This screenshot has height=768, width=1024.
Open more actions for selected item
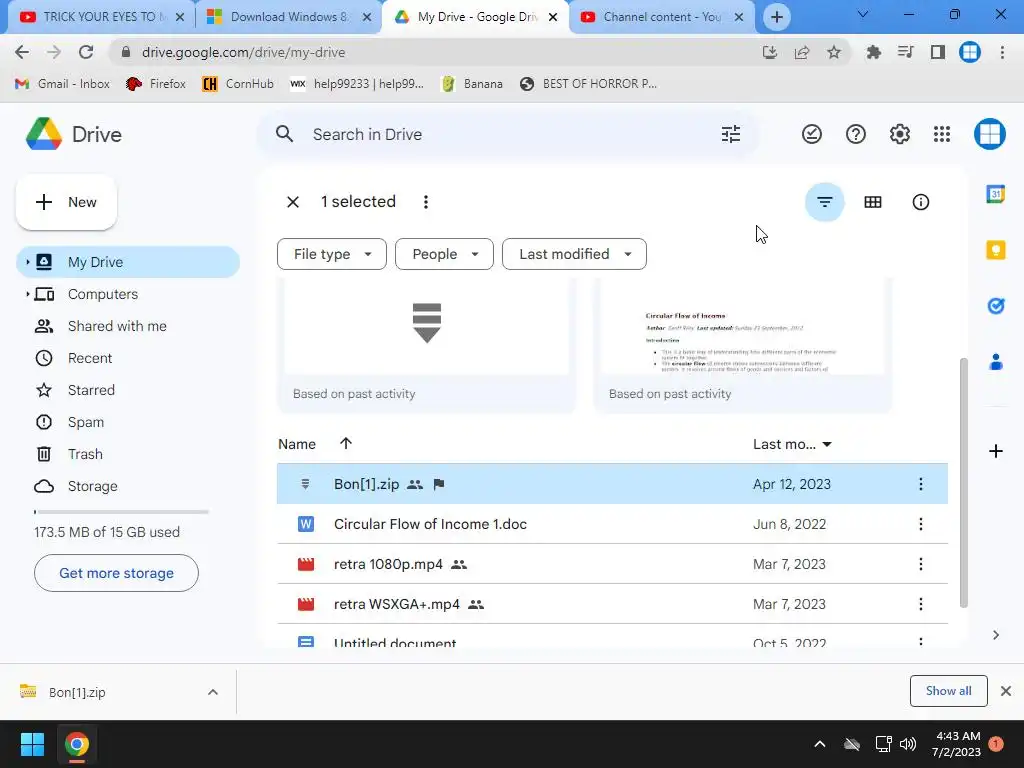pyautogui.click(x=426, y=202)
